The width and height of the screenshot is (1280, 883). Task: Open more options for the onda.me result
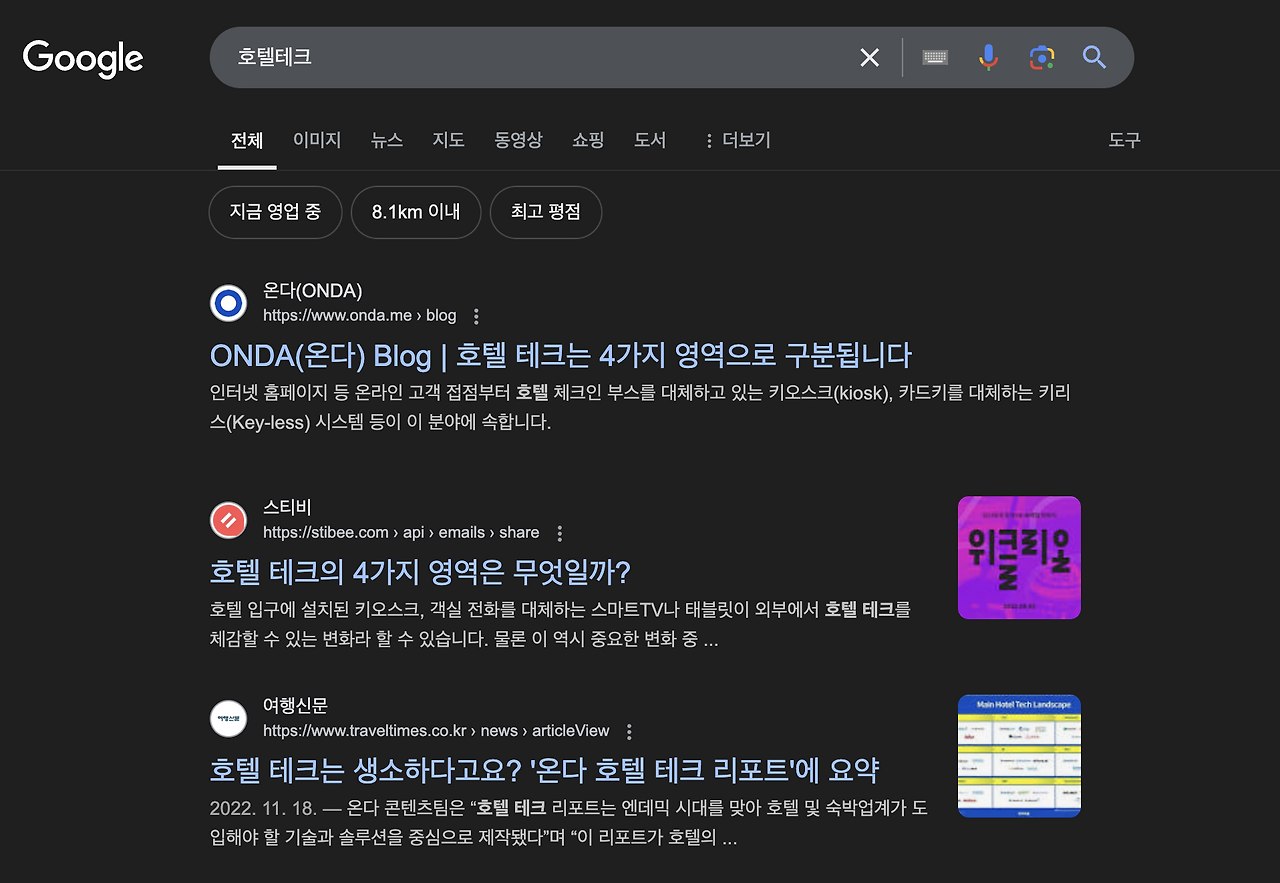pyautogui.click(x=476, y=316)
